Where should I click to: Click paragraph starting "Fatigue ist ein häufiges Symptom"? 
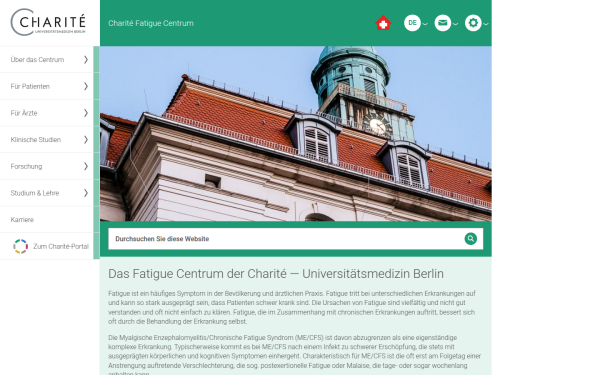(x=292, y=307)
